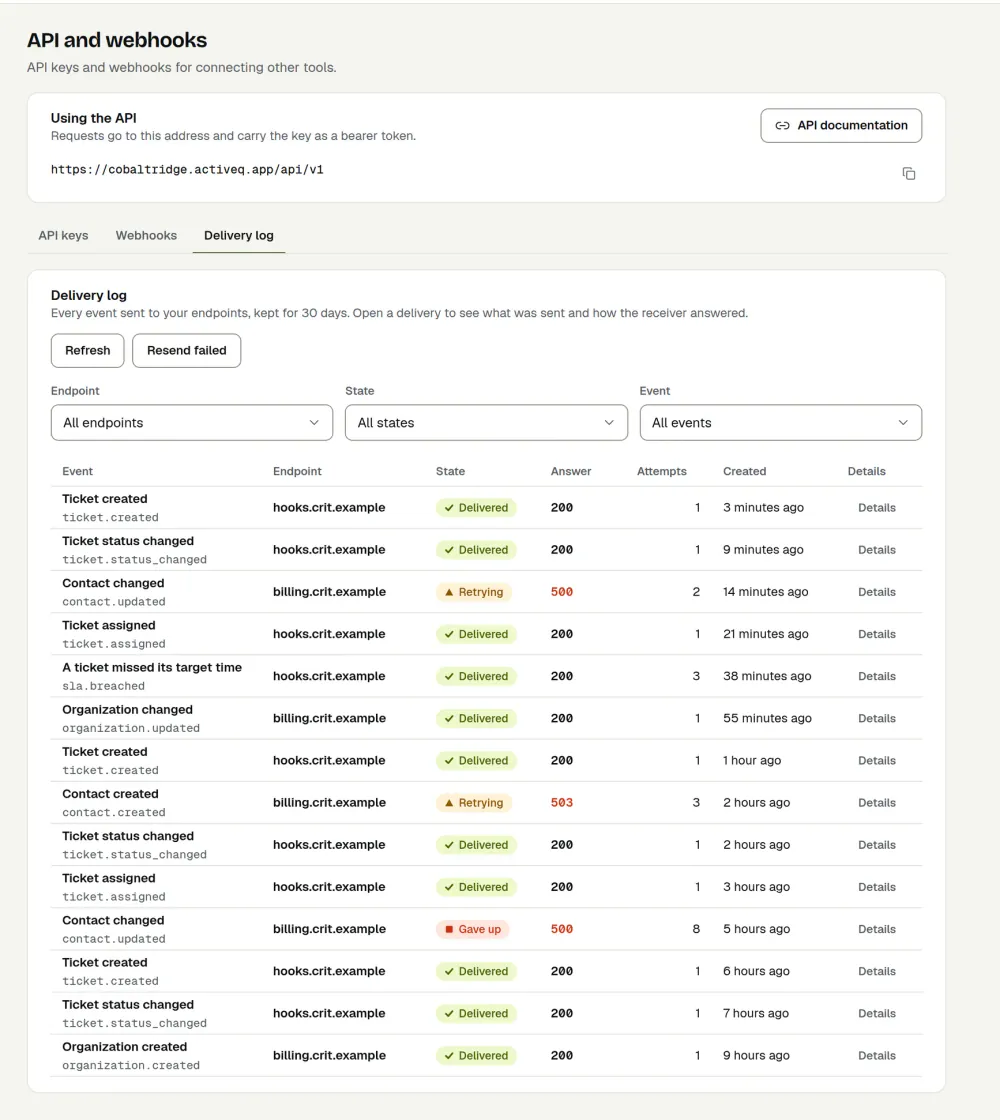Switch to the Webhooks tab
Image resolution: width=1000 pixels, height=1120 pixels.
coord(146,236)
